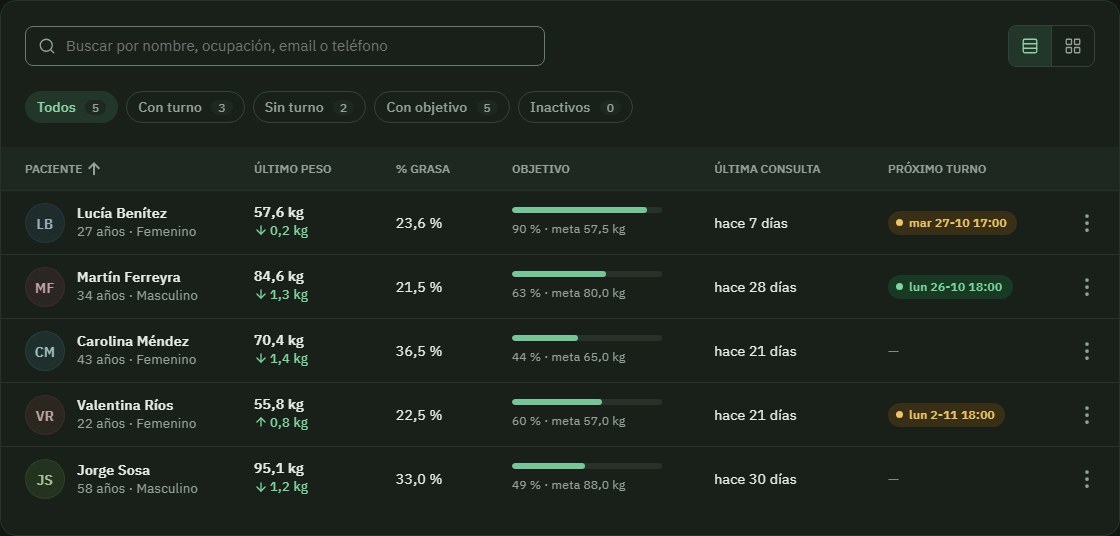1120x536 pixels.
Task: Click the text 49 % · meta 88,0 kg
Action: point(569,485)
